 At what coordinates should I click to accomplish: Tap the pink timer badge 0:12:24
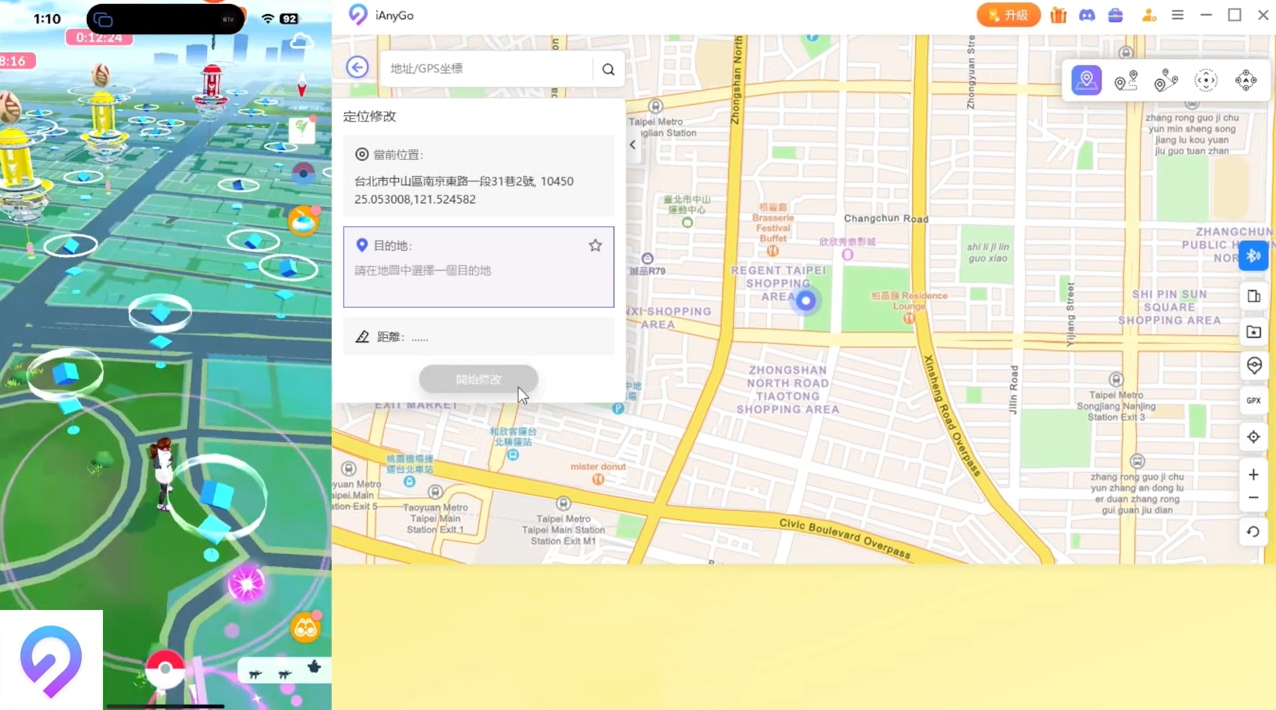99,38
